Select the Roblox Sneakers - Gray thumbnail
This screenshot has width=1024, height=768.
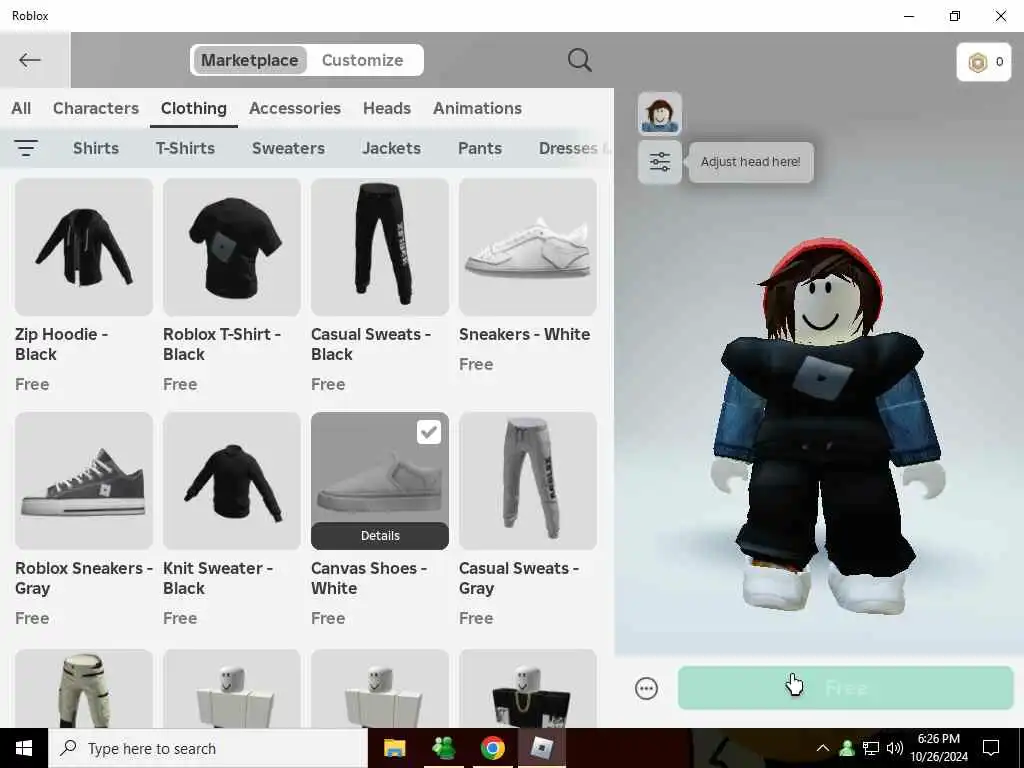pyautogui.click(x=84, y=481)
